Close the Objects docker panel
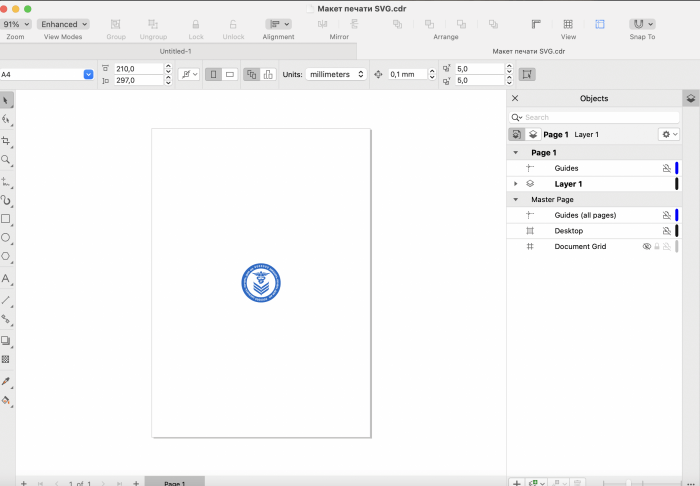Screen dimensions: 700x486 coord(515,98)
